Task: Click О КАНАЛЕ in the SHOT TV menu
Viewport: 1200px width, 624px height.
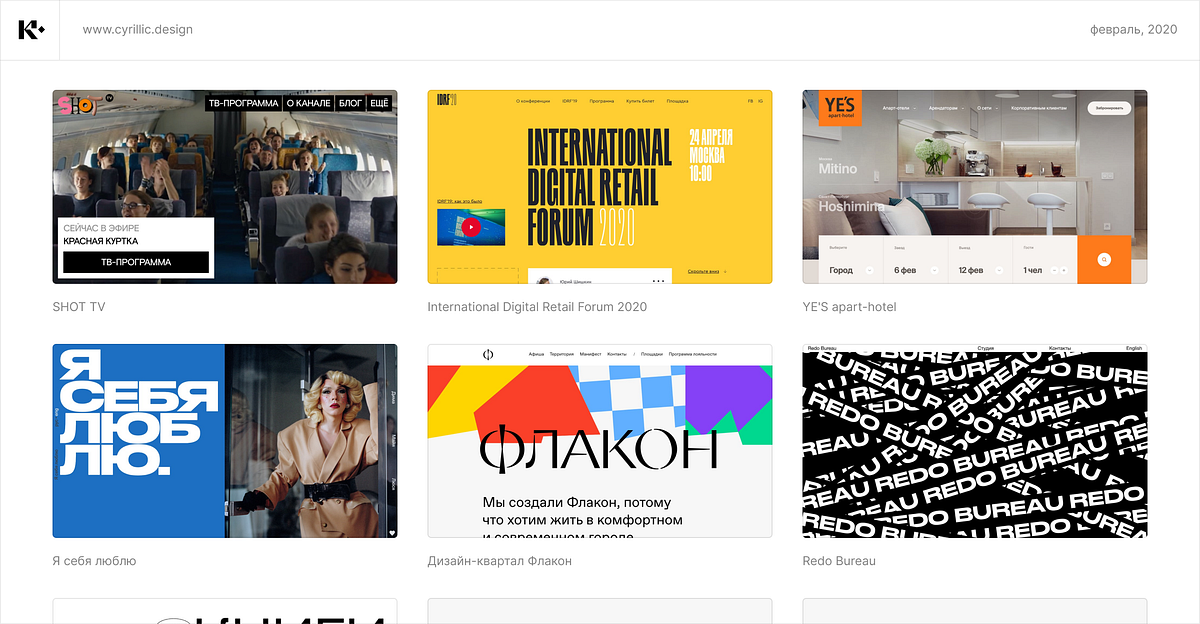Action: click(307, 103)
